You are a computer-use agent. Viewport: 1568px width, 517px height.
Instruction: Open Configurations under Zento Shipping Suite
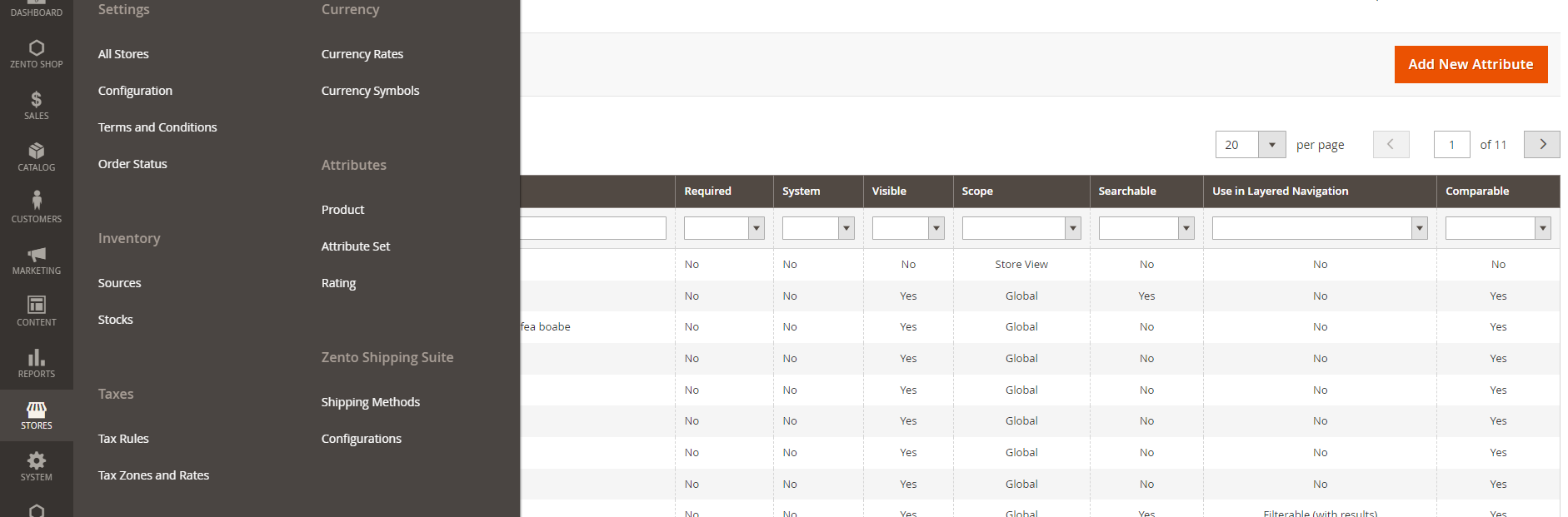tap(362, 439)
